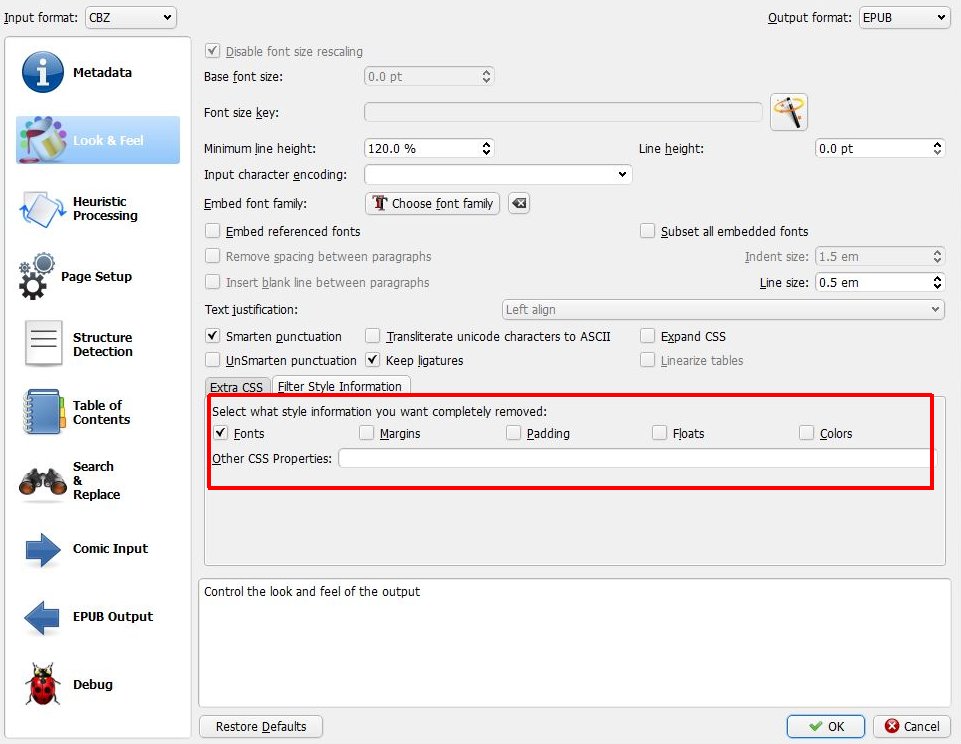Enable Embed referenced fonts
This screenshot has width=961, height=744.
(x=212, y=231)
